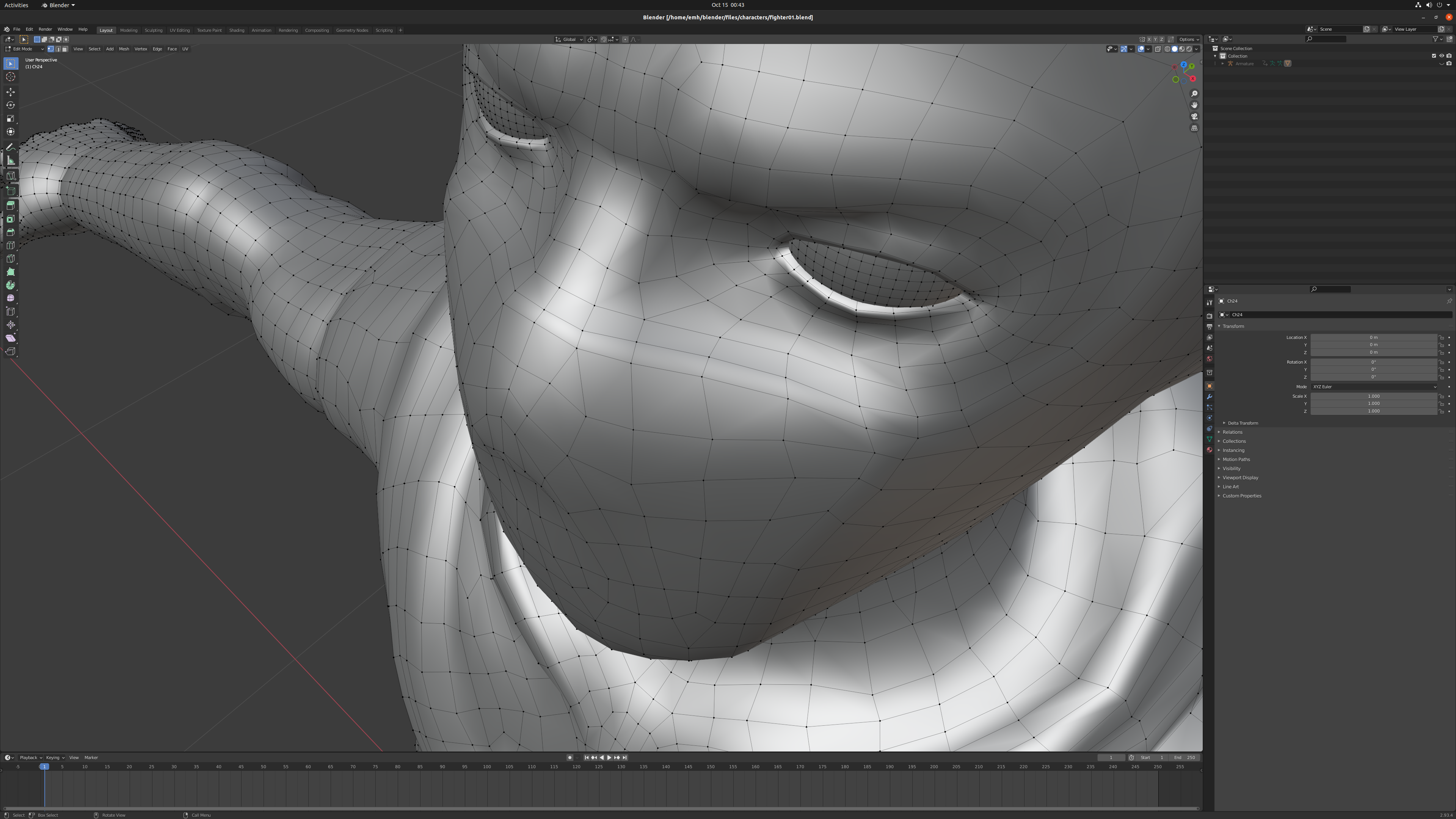Toggle X-ray display in viewport header
This screenshot has width=1456, height=819.
pos(1158,49)
